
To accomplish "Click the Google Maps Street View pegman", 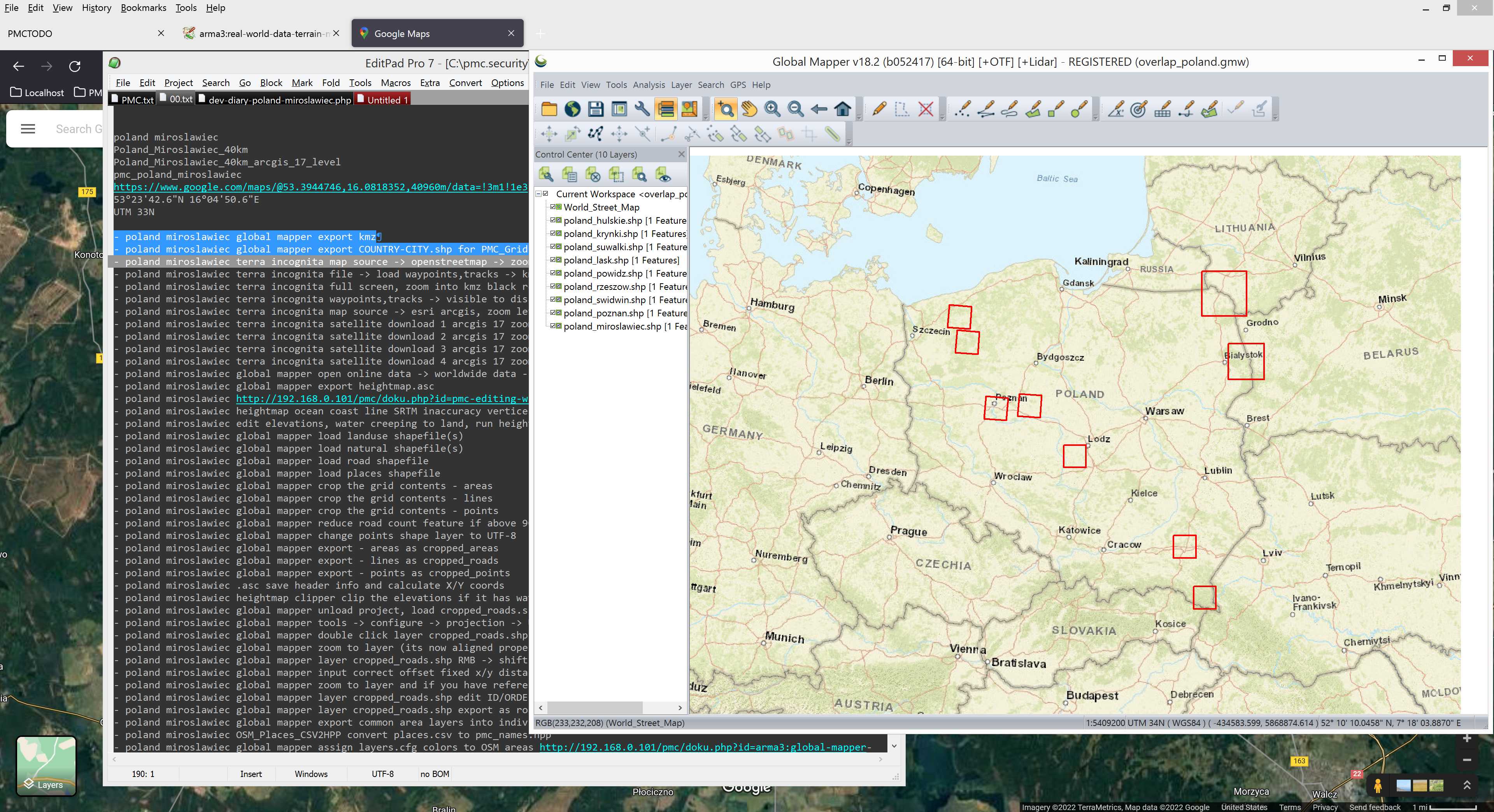I will (1377, 786).
